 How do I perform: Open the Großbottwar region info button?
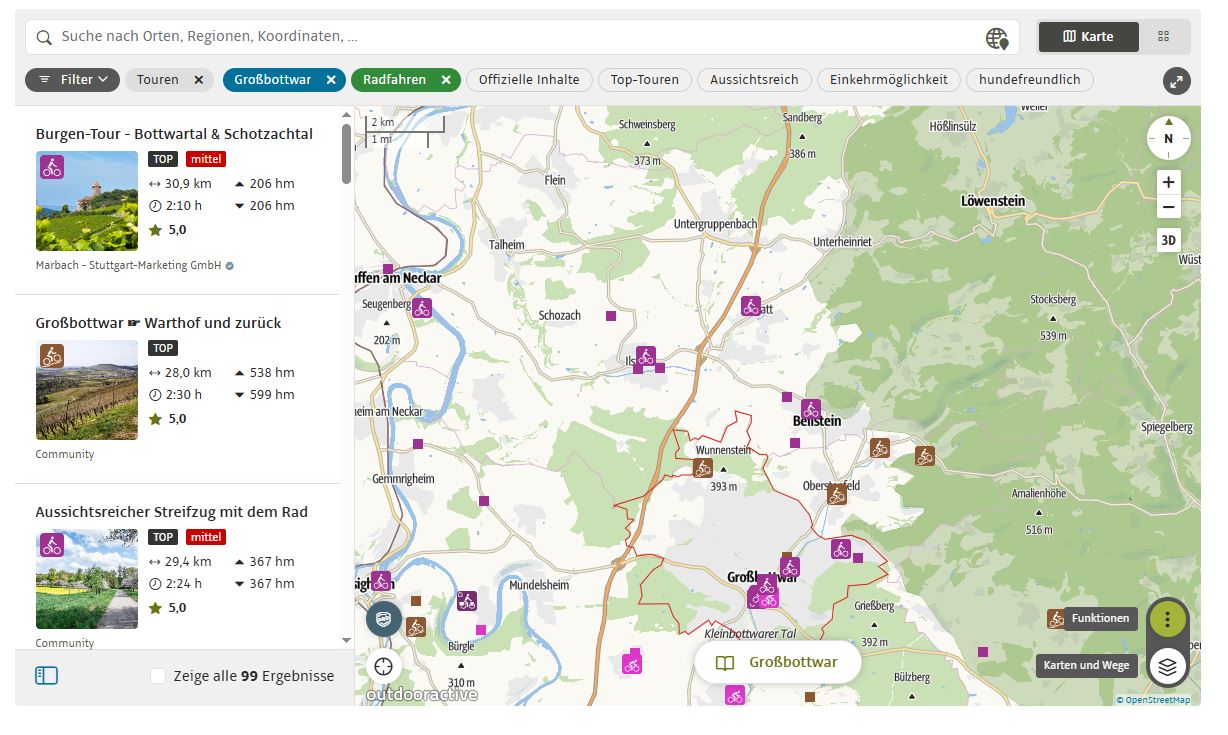pos(778,662)
